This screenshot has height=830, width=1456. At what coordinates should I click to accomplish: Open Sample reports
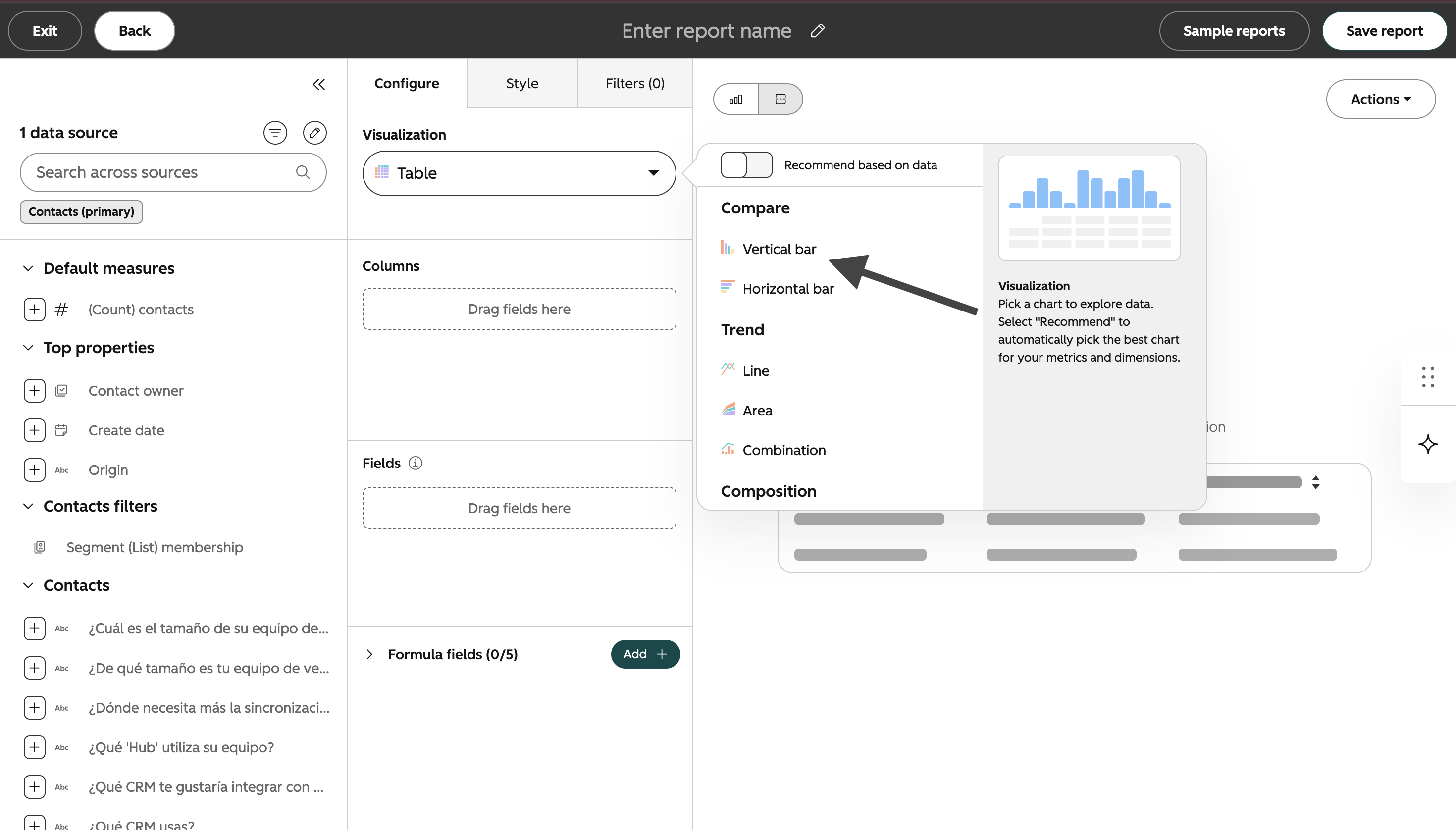1234,31
